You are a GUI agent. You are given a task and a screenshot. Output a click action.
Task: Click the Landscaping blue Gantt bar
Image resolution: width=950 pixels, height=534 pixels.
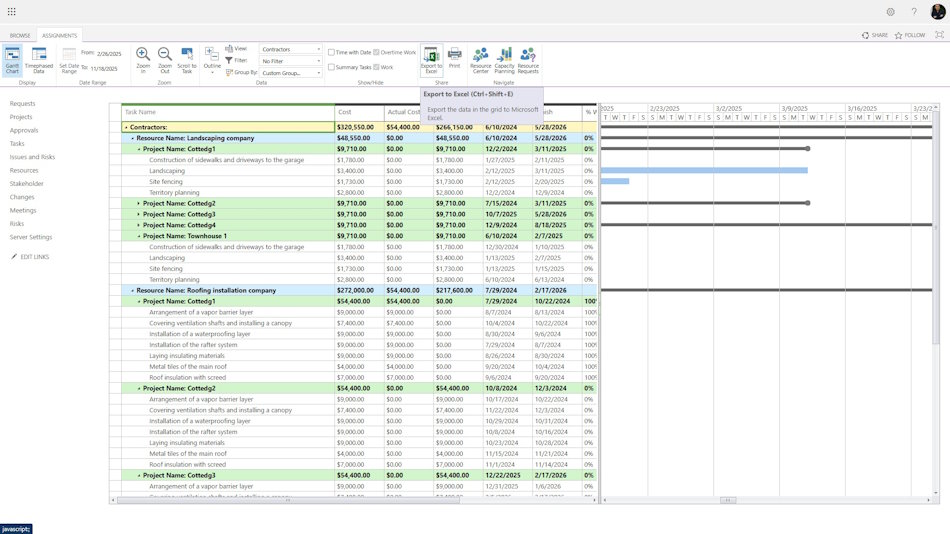704,170
